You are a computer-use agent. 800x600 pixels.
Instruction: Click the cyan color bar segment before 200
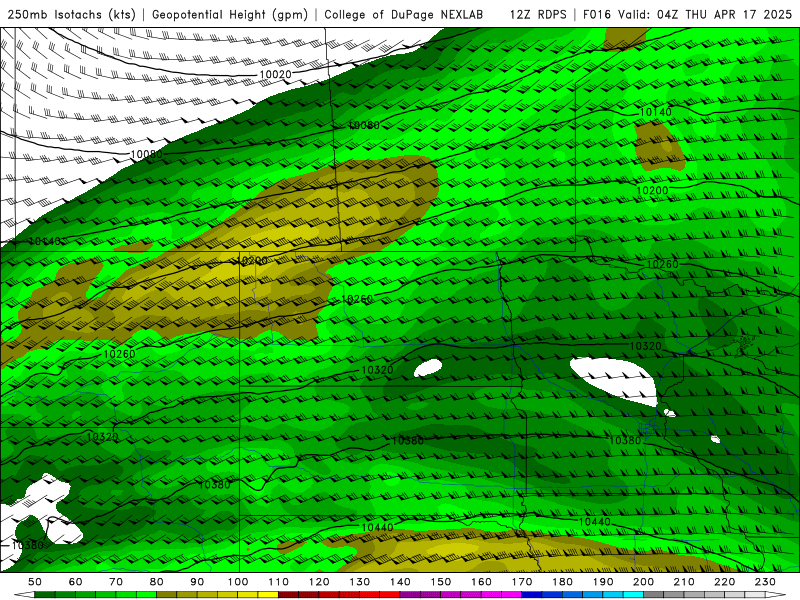(x=633, y=594)
